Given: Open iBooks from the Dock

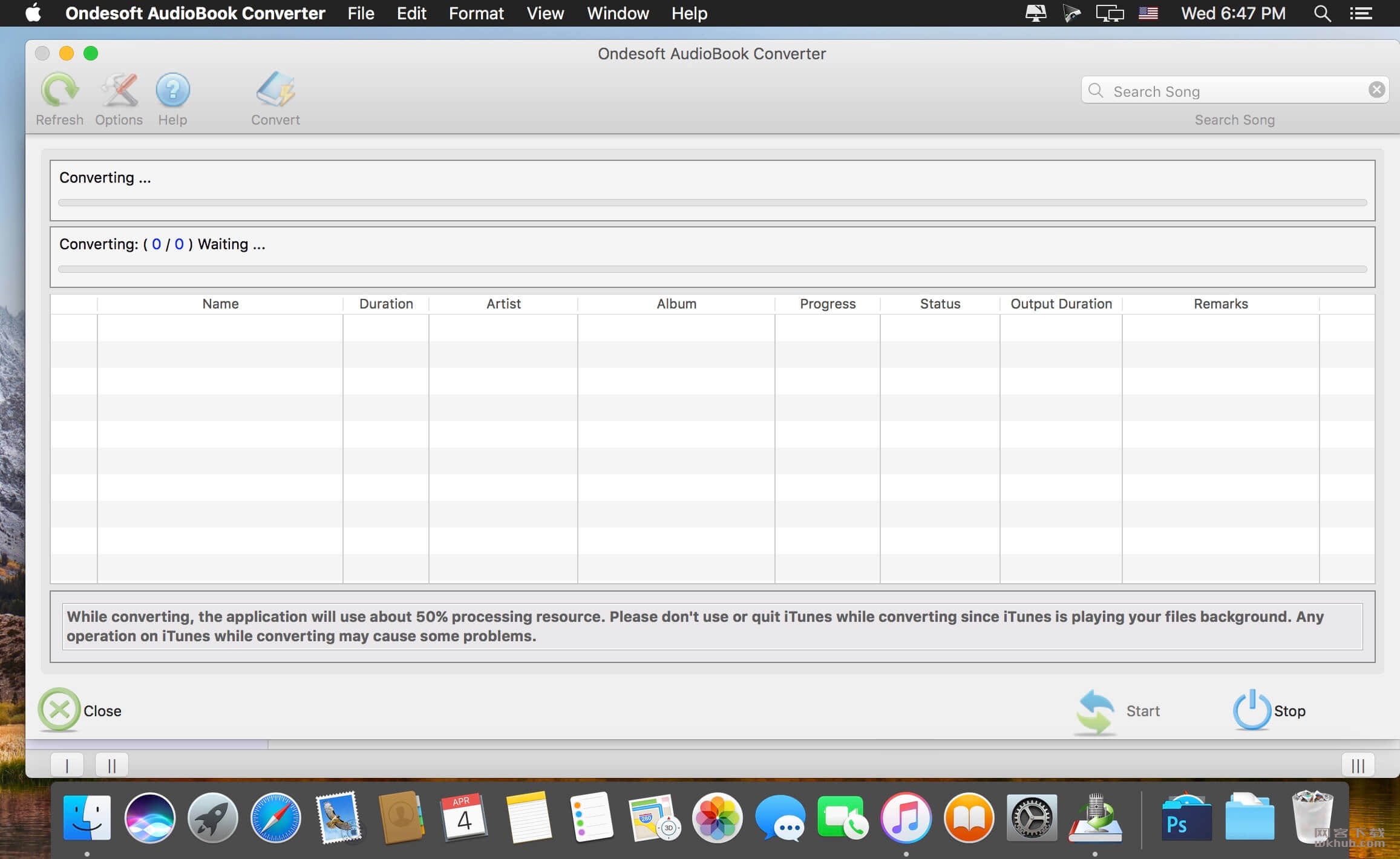Looking at the screenshot, I should (x=969, y=818).
